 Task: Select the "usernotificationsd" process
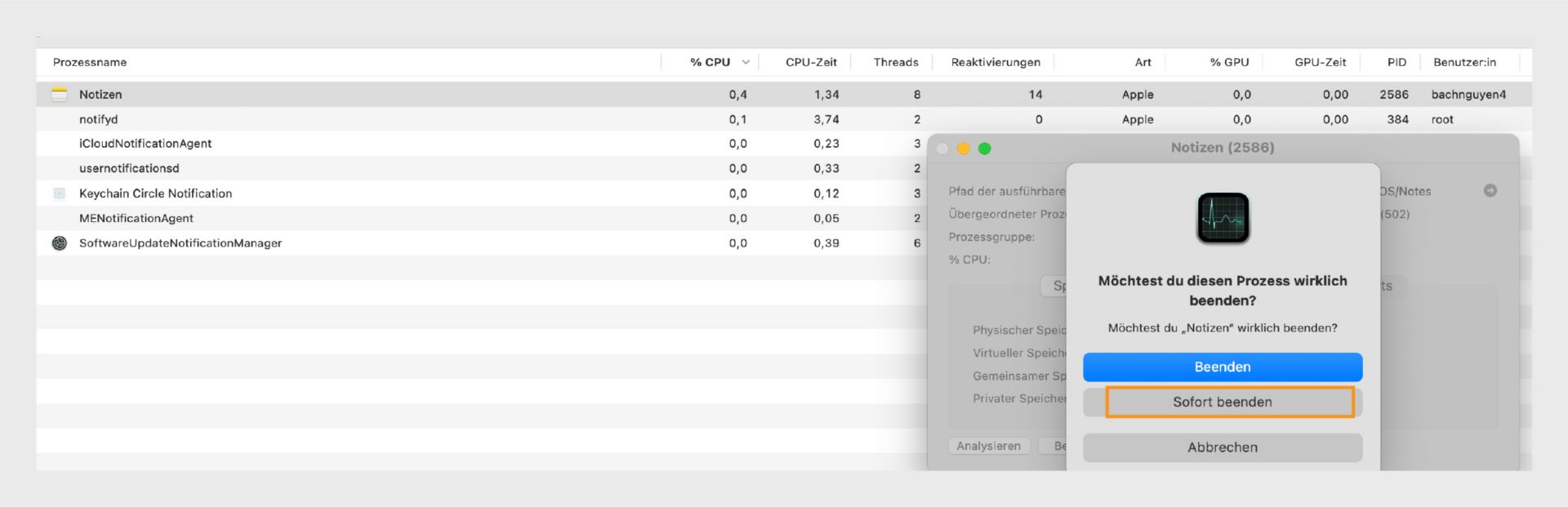pyautogui.click(x=129, y=168)
